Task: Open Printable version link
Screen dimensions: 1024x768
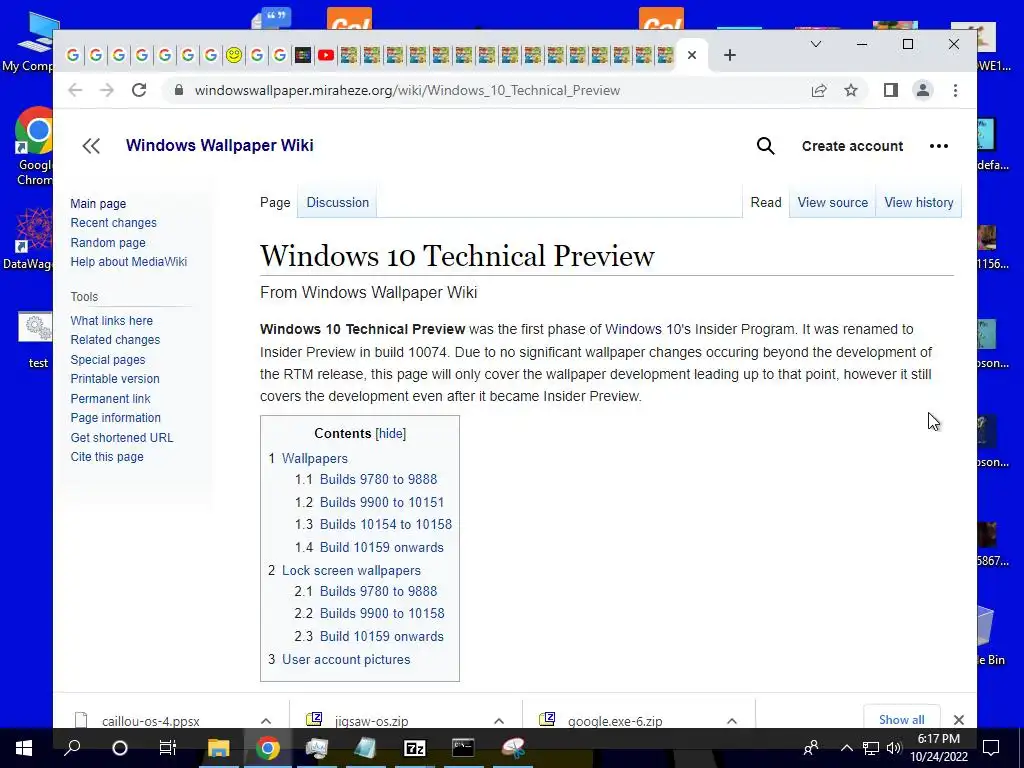Action: [115, 379]
